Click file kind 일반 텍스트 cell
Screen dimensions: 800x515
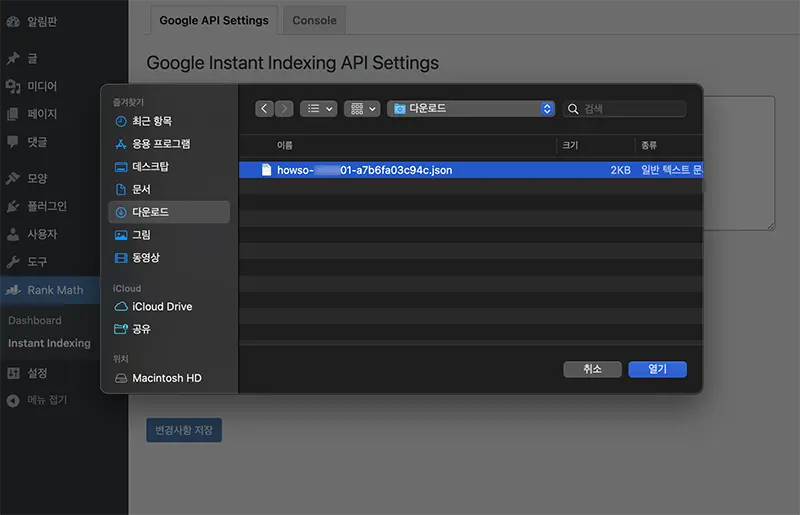[x=671, y=170]
